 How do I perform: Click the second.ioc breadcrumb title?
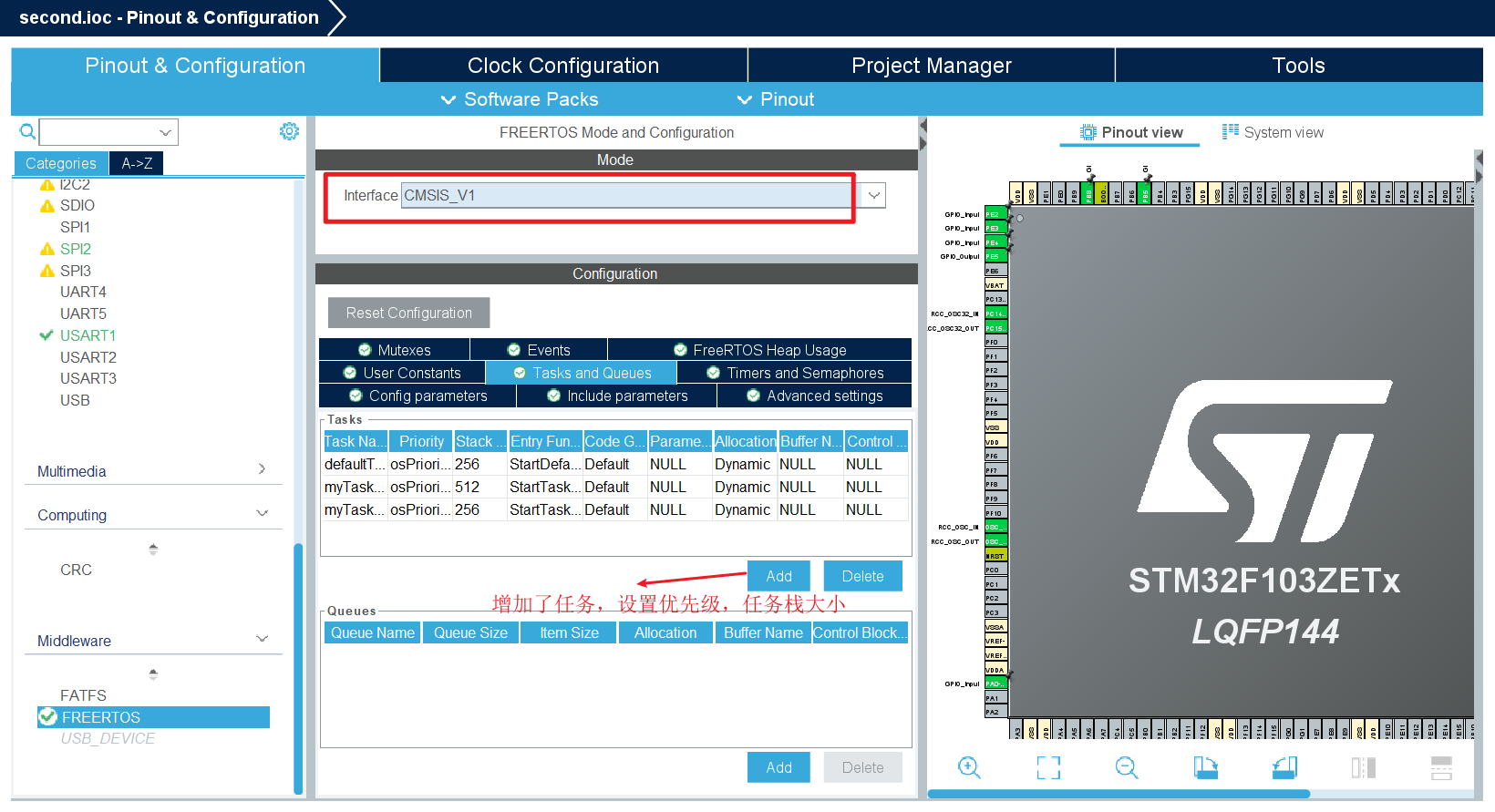click(x=169, y=17)
